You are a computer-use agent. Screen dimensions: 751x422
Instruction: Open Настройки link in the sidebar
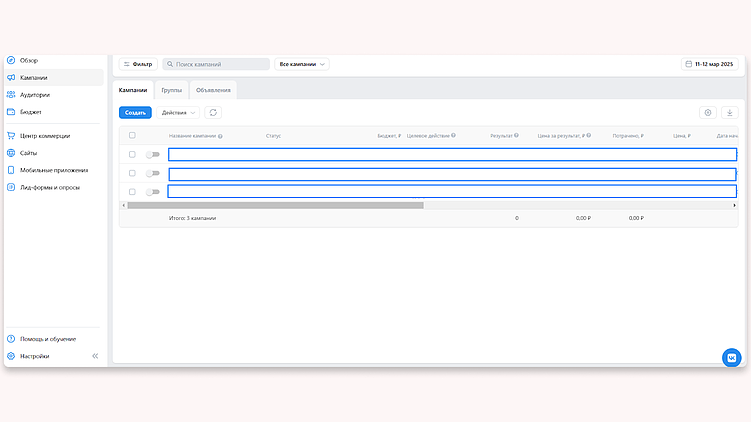[x=34, y=356]
